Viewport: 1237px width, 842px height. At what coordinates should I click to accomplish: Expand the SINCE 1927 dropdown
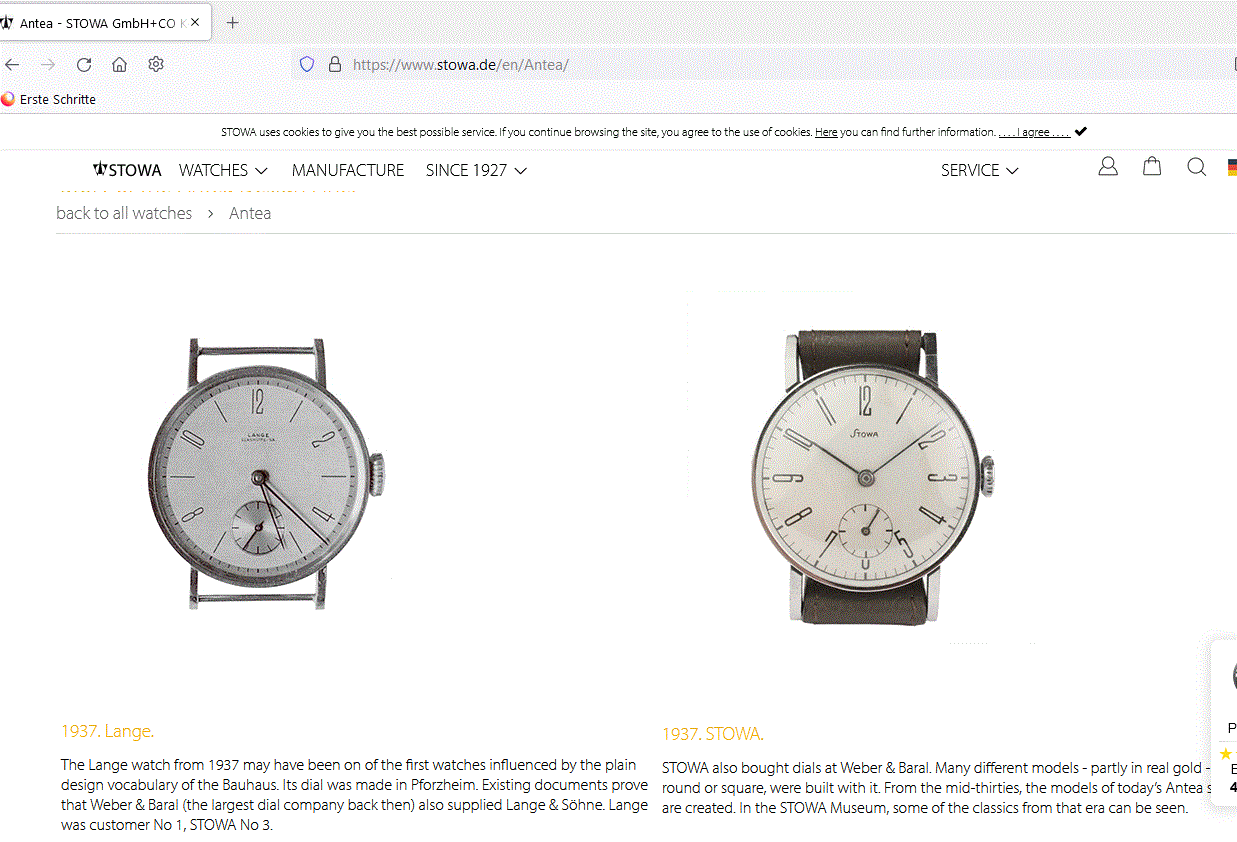click(476, 170)
